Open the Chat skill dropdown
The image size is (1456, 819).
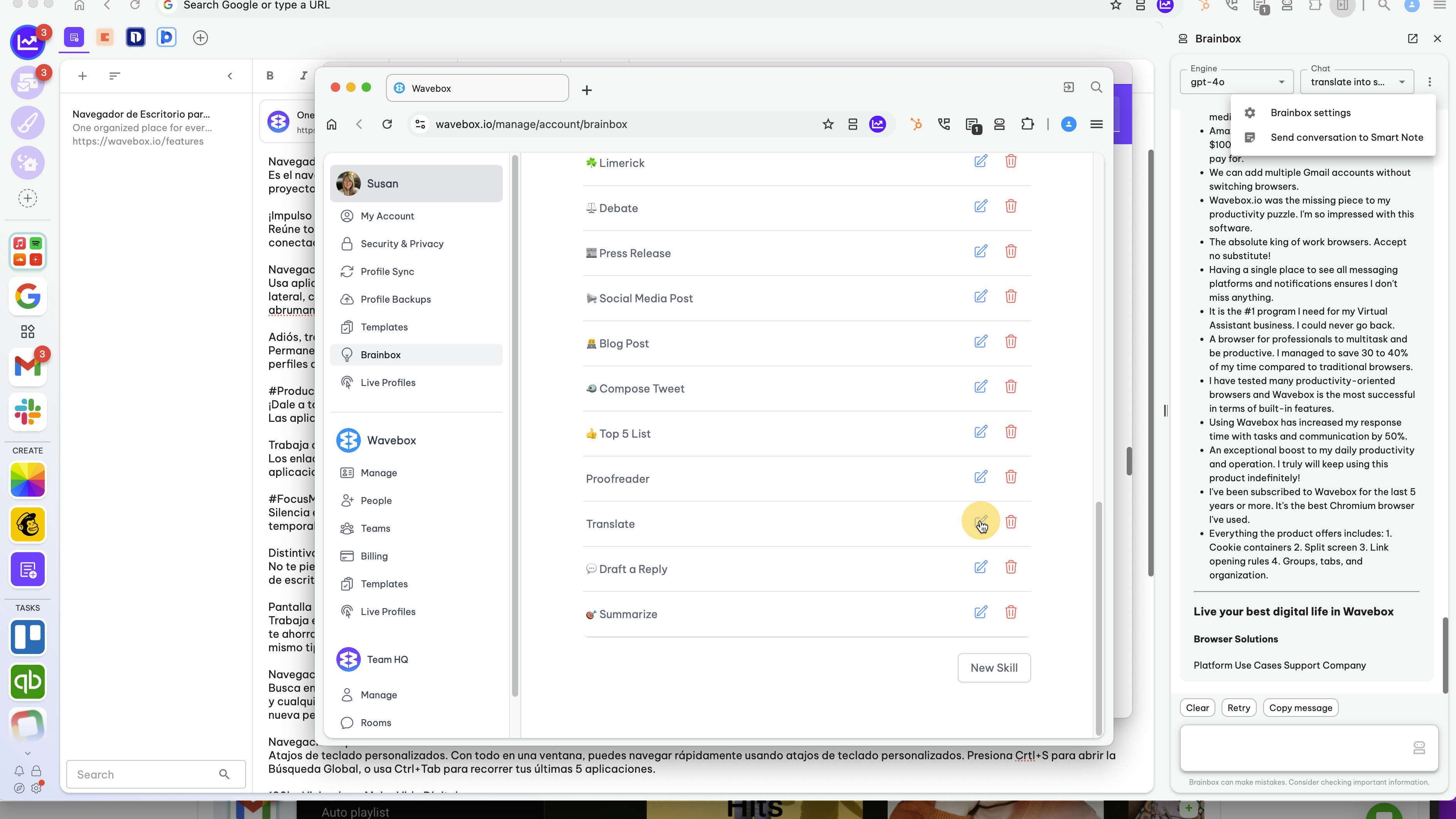pos(1357,82)
